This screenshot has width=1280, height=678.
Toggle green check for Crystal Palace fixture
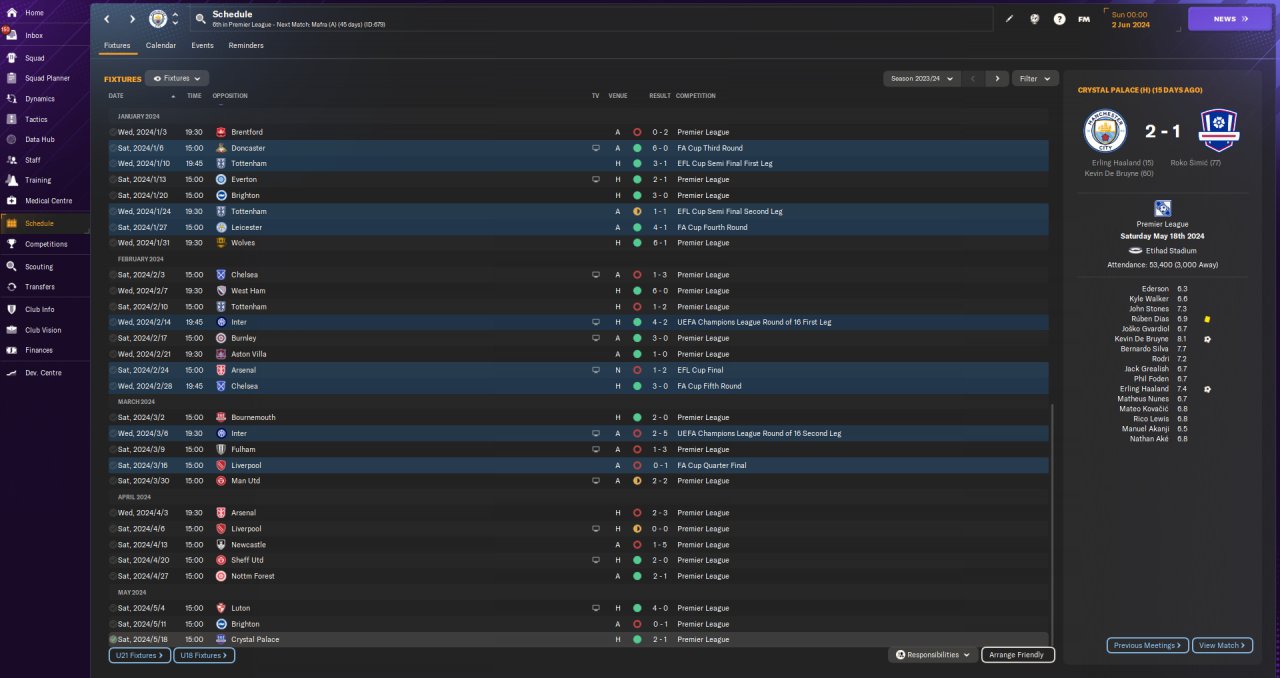(x=113, y=639)
